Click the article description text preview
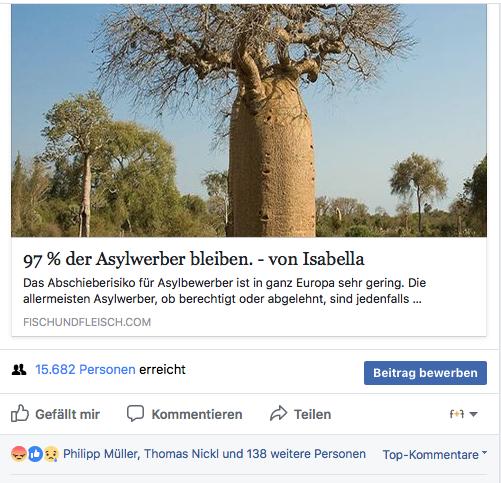The image size is (501, 483). (x=224, y=291)
